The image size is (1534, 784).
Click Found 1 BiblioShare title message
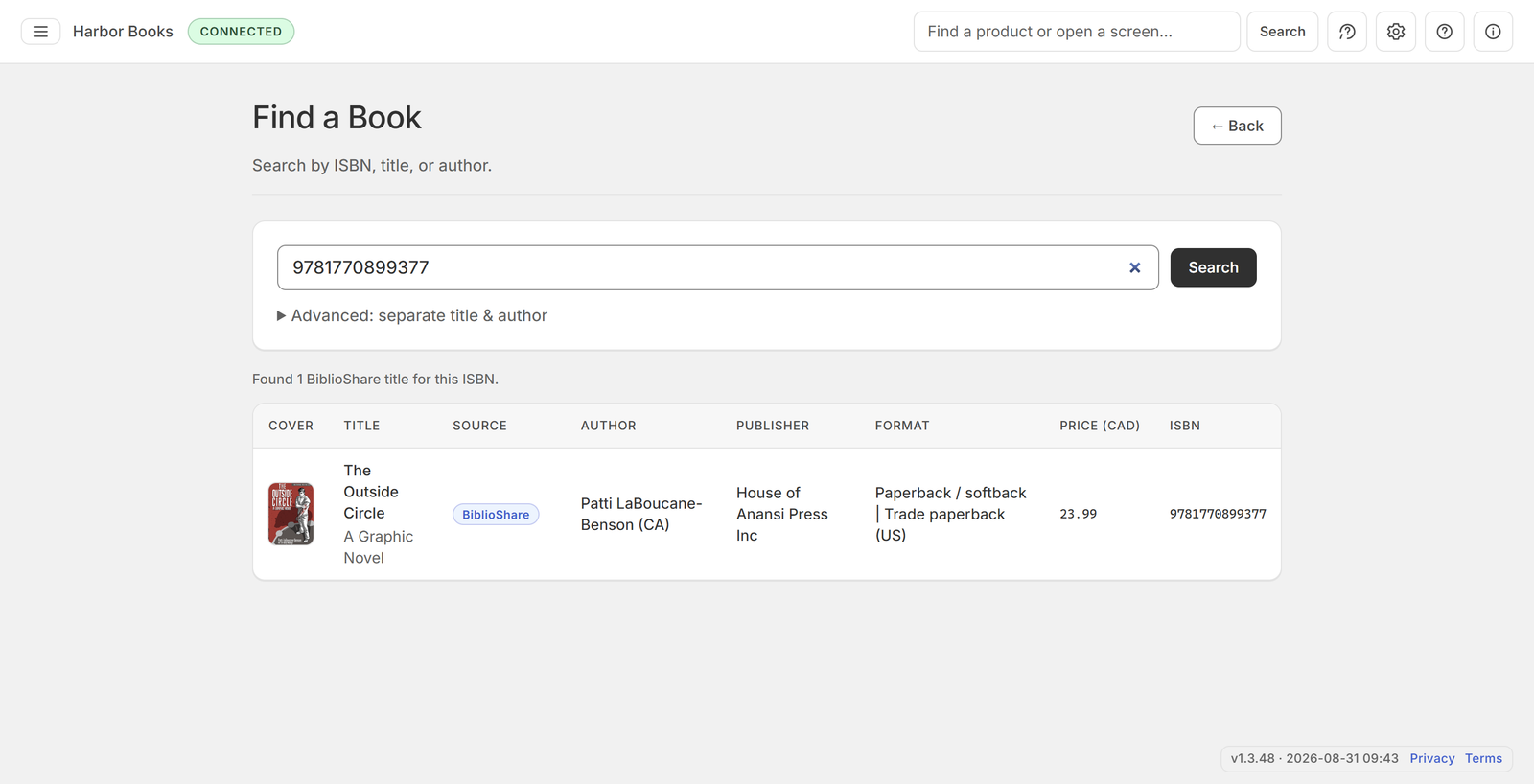(375, 380)
